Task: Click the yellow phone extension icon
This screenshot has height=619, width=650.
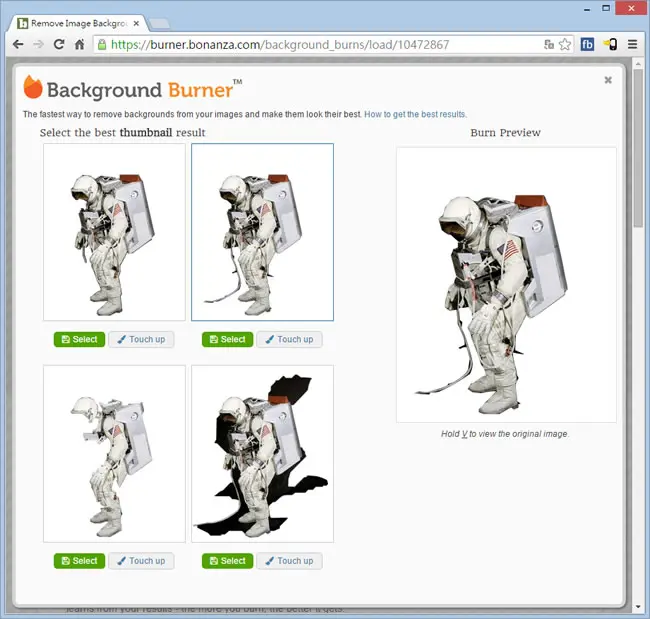Action: pyautogui.click(x=610, y=44)
